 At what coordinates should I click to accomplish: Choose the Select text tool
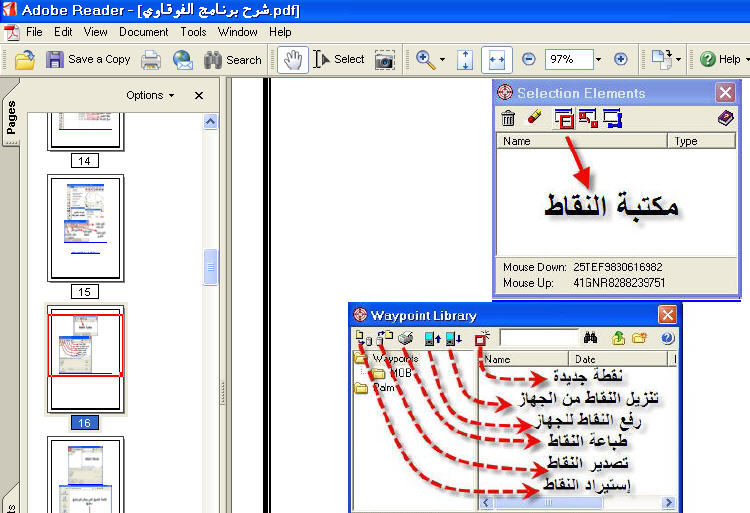tap(339, 59)
